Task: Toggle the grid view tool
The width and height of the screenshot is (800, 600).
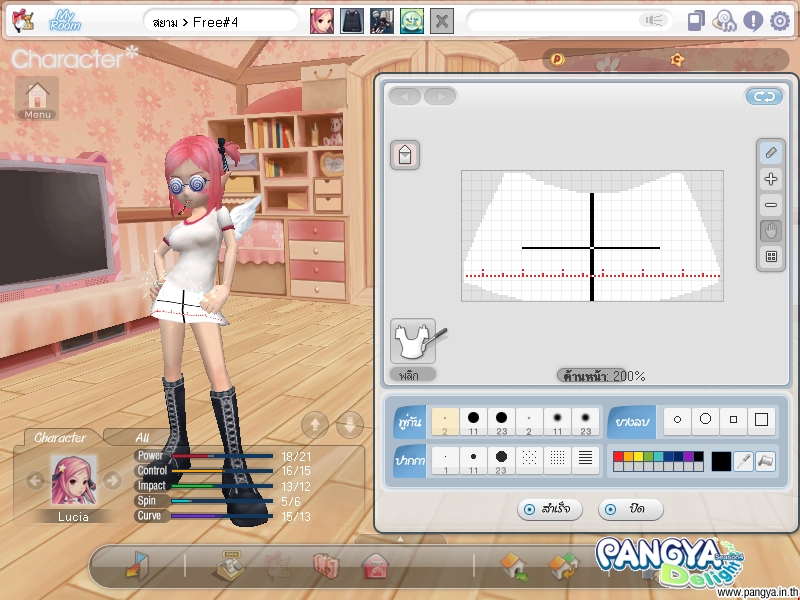Action: point(771,257)
